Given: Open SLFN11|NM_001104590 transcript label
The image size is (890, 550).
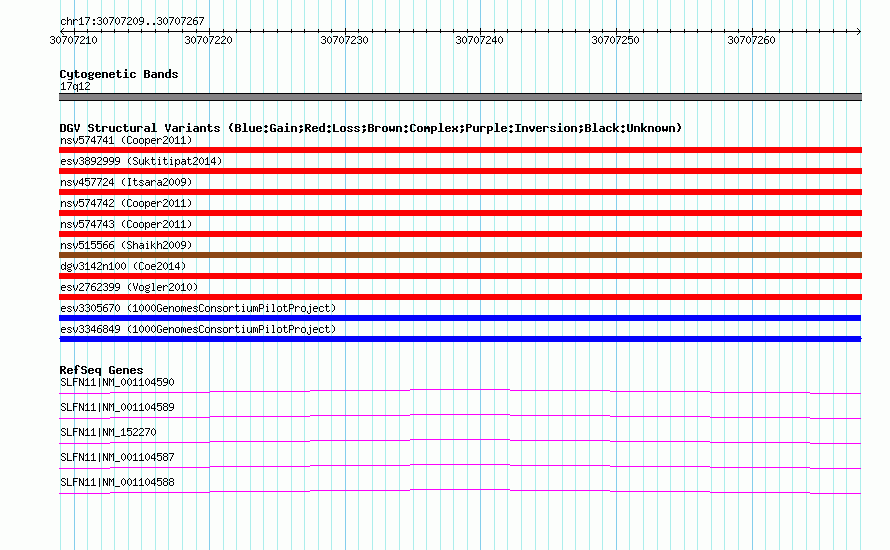Looking at the screenshot, I should (117, 383).
